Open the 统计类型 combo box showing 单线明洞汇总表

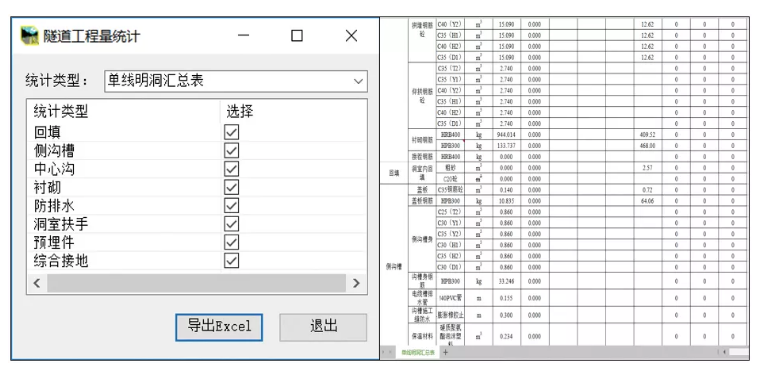(236, 81)
